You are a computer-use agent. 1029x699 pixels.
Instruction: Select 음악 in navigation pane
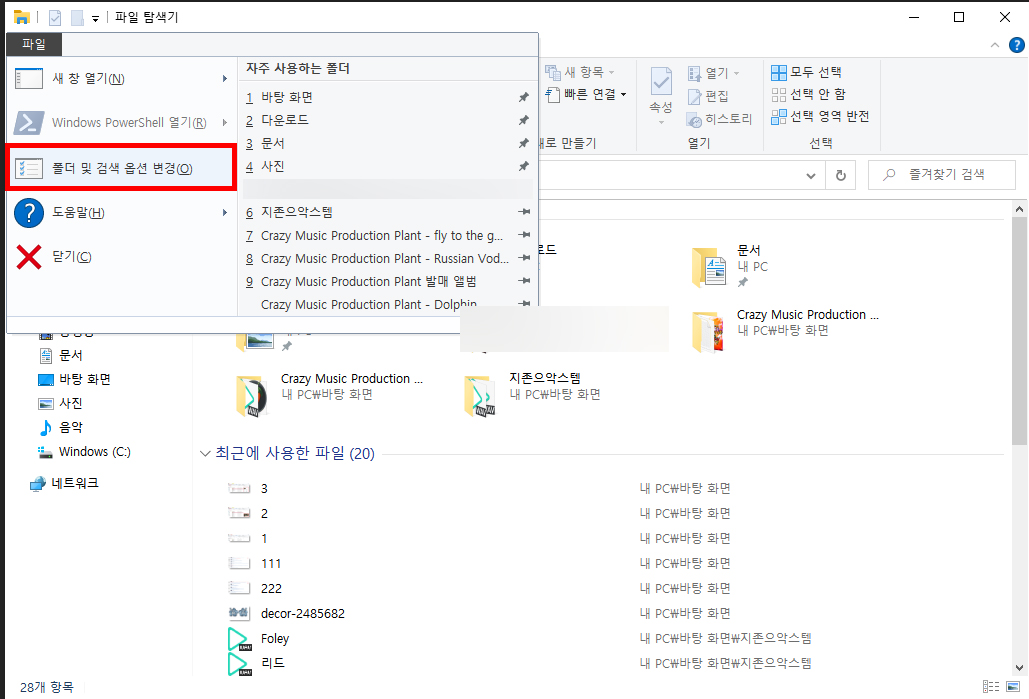pyautogui.click(x=61, y=428)
